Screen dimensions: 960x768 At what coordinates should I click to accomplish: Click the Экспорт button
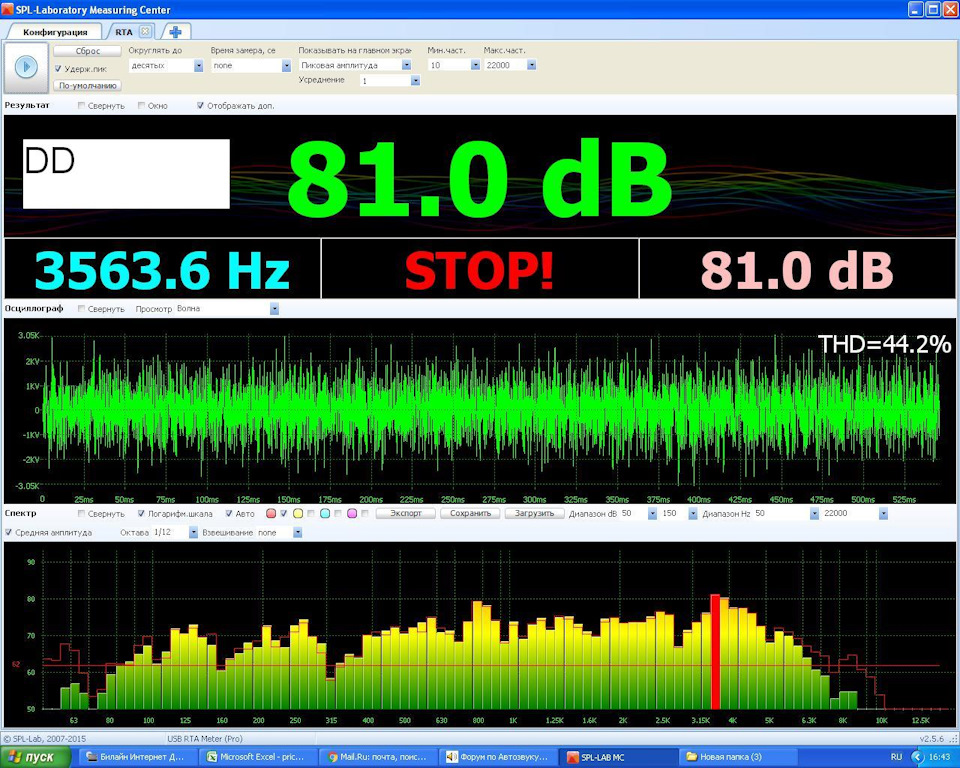tap(406, 513)
